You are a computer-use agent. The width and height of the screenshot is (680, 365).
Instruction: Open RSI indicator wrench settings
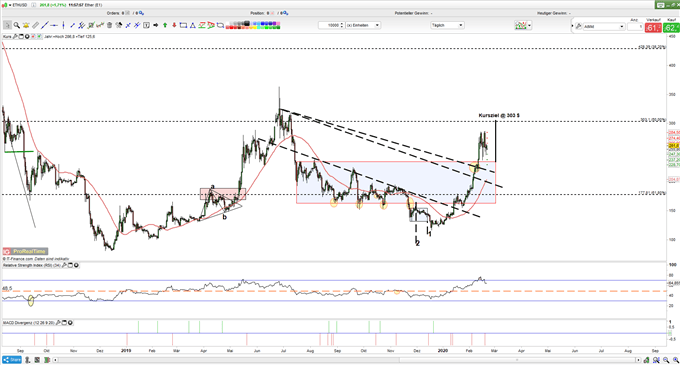pos(64,265)
